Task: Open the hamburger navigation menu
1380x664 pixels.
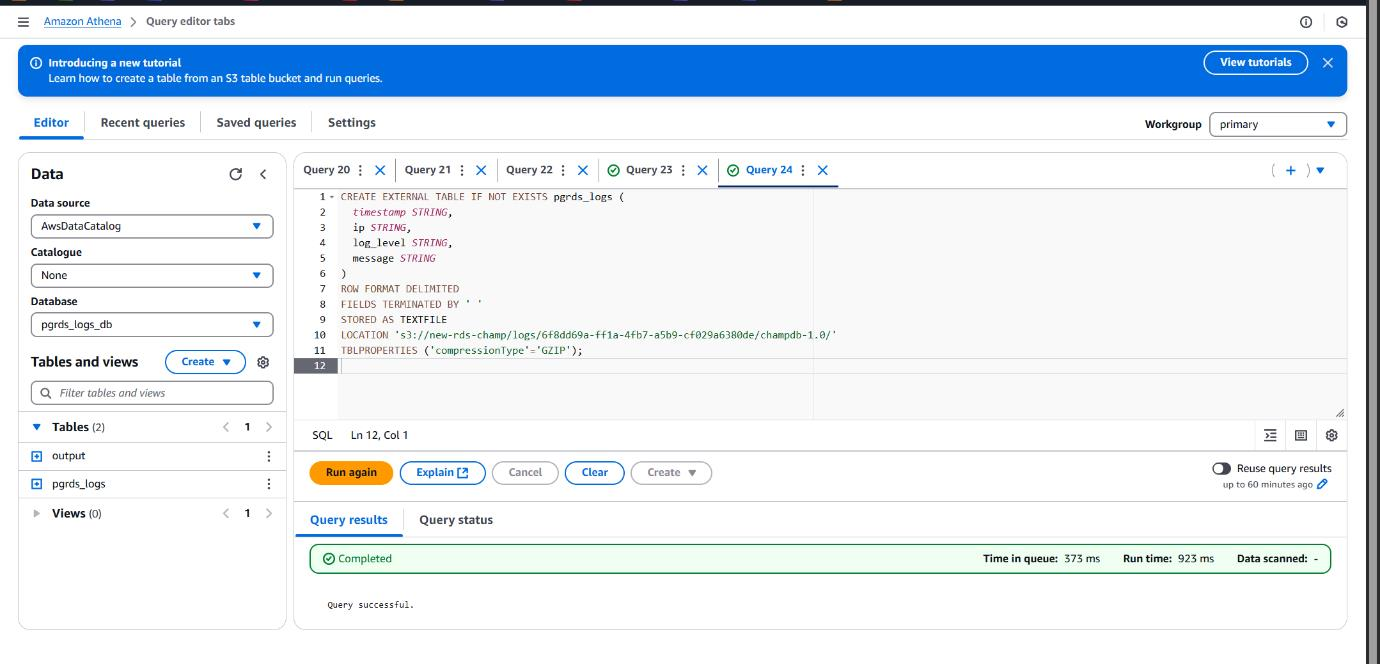Action: pos(24,21)
